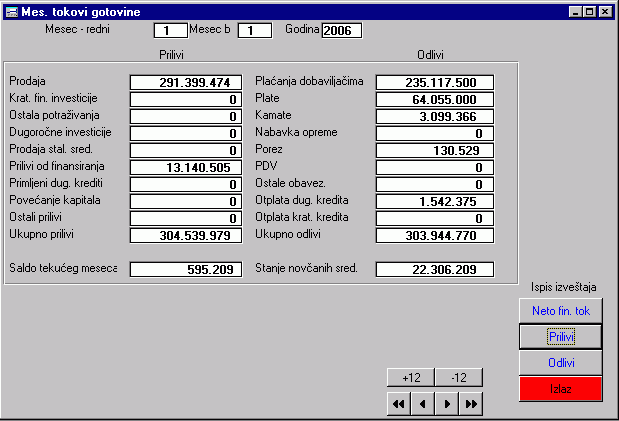Click the Stanje novčanih sred. label

[x=306, y=268]
